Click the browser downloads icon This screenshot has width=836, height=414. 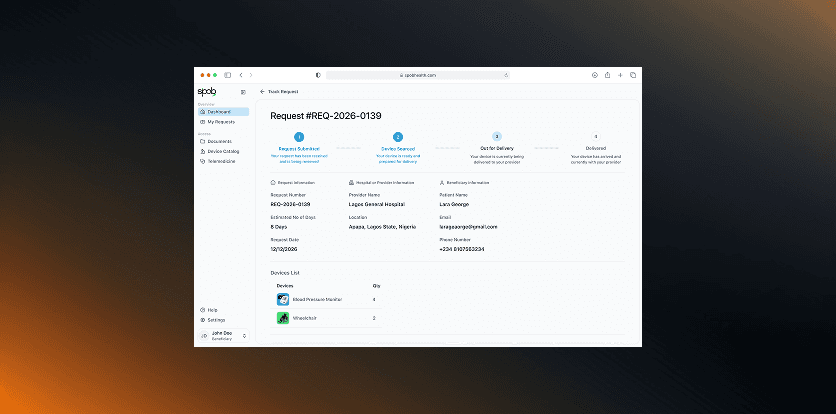click(x=595, y=75)
